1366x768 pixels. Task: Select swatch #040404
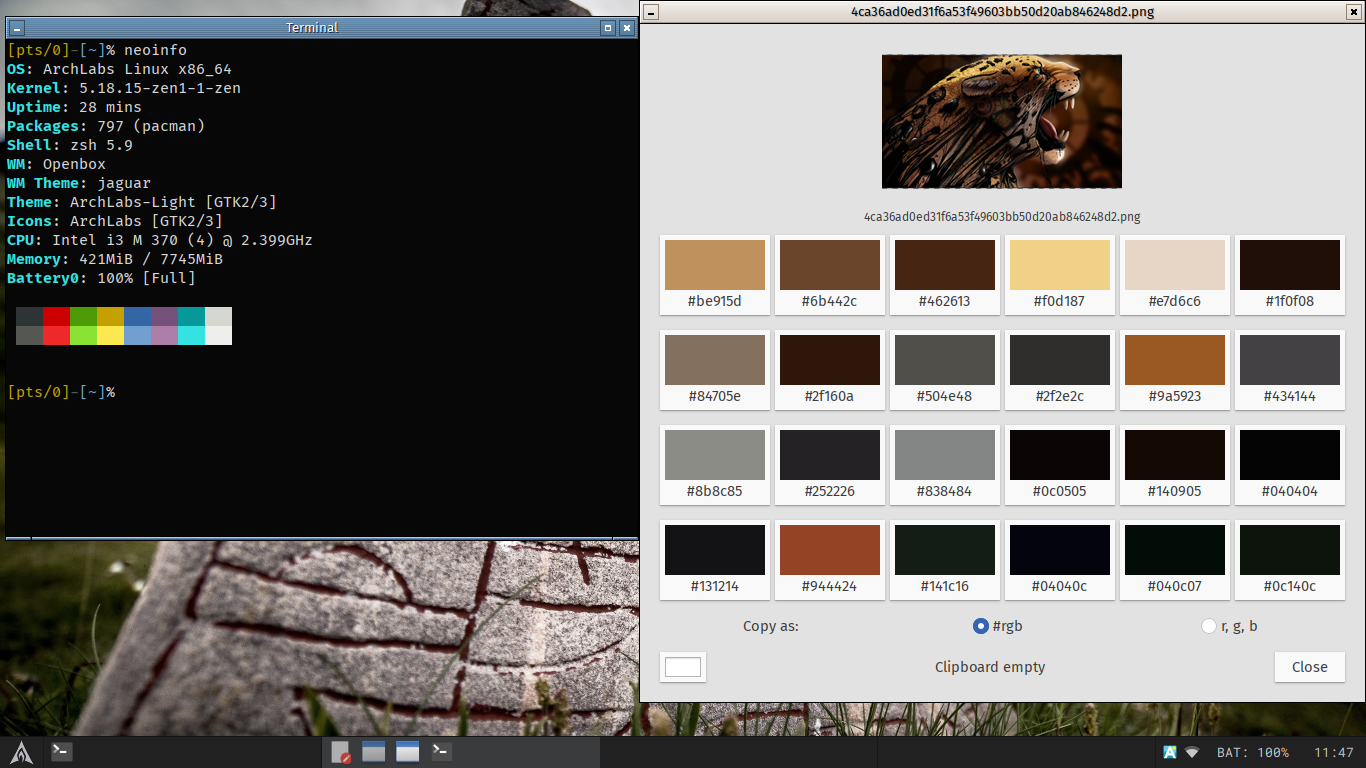(x=1290, y=465)
